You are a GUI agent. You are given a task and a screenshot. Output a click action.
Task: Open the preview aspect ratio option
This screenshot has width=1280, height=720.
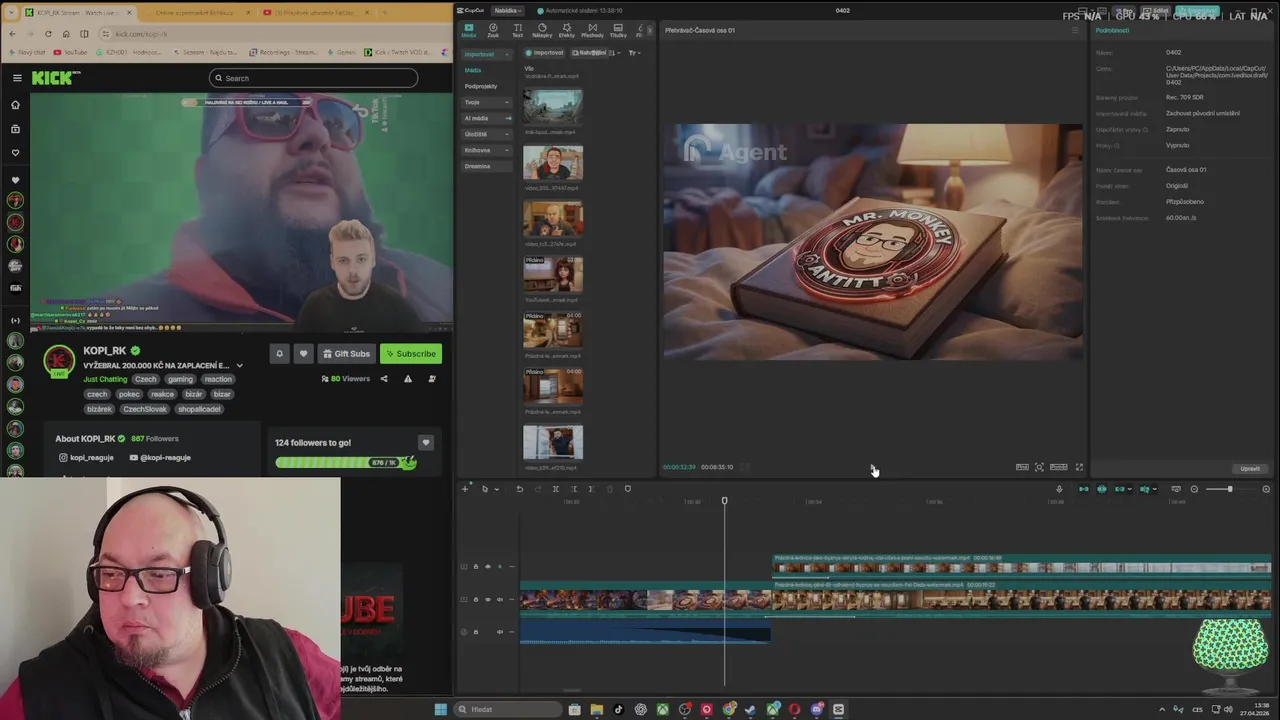click(x=1058, y=467)
